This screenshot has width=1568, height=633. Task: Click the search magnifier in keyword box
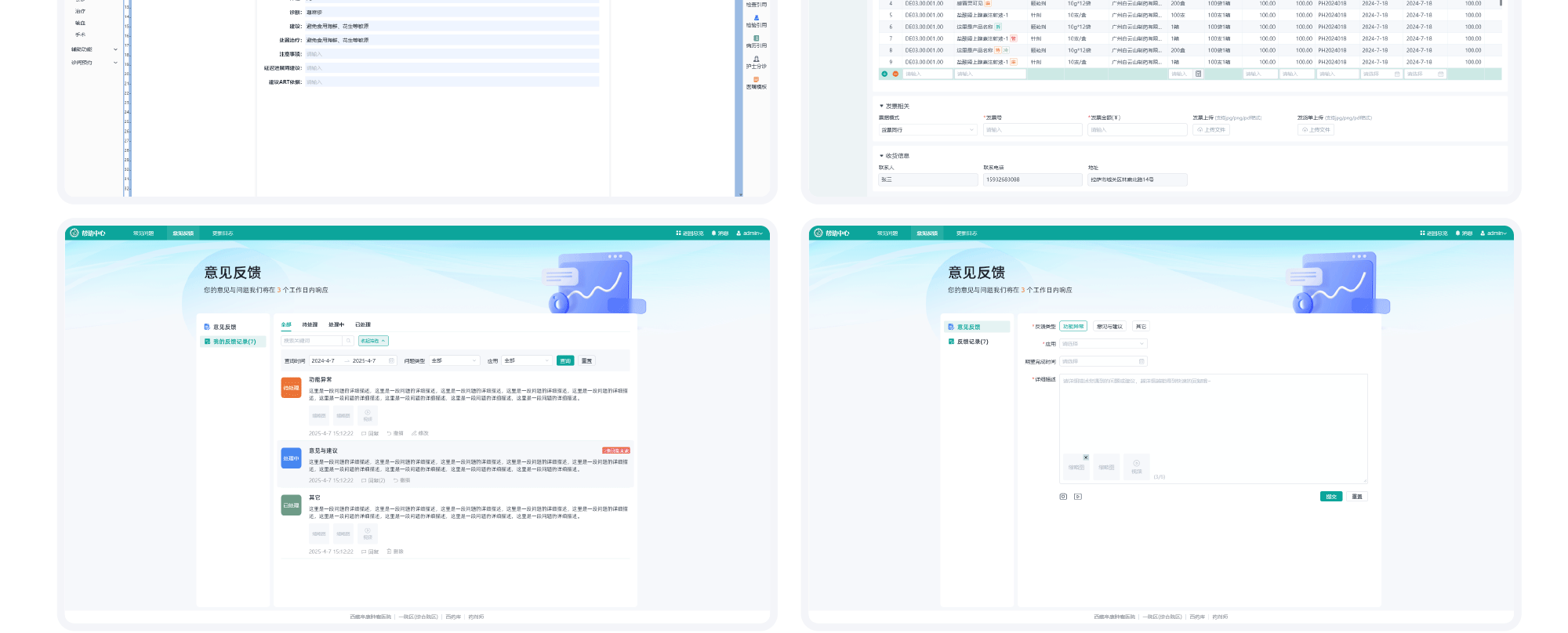pyautogui.click(x=348, y=341)
